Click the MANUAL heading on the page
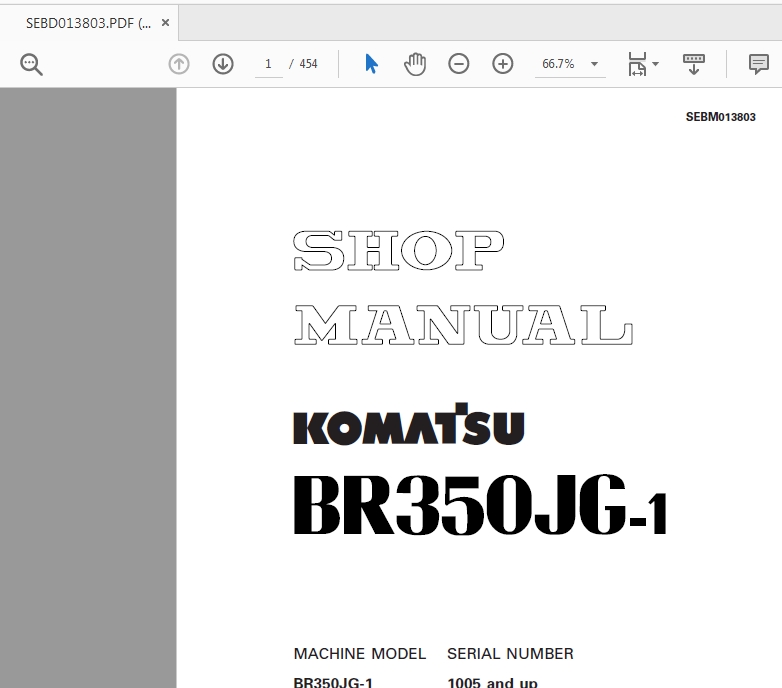This screenshot has width=782, height=688. 463,325
